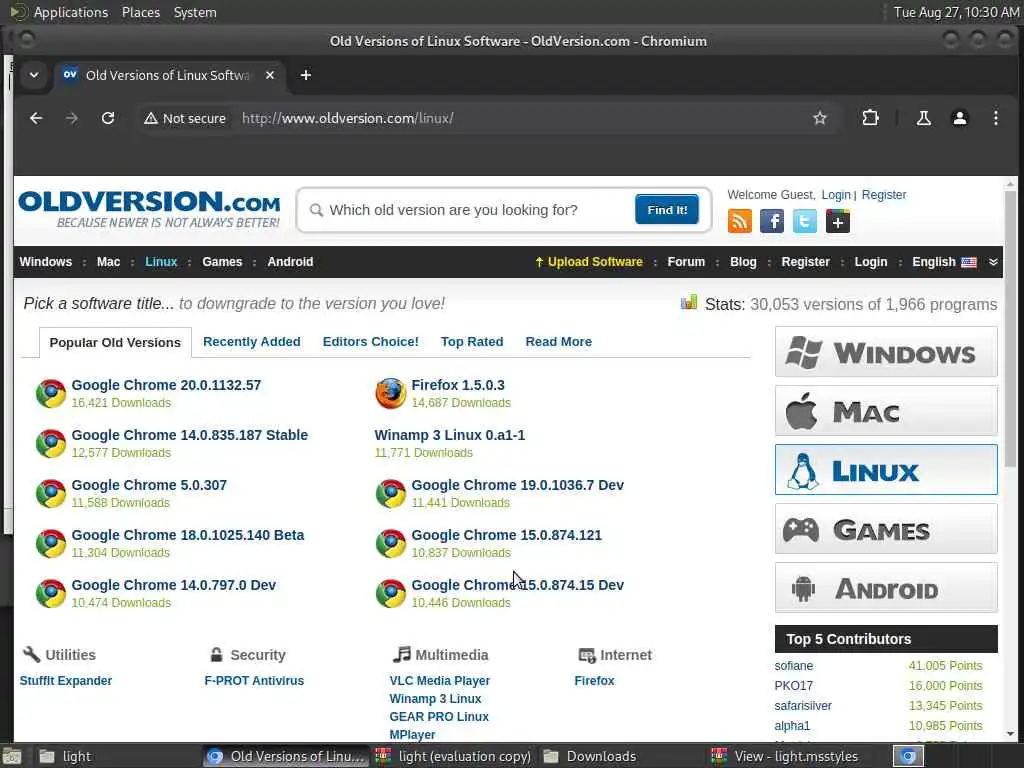
Task: Reload the page with refresh icon
Action: [108, 118]
